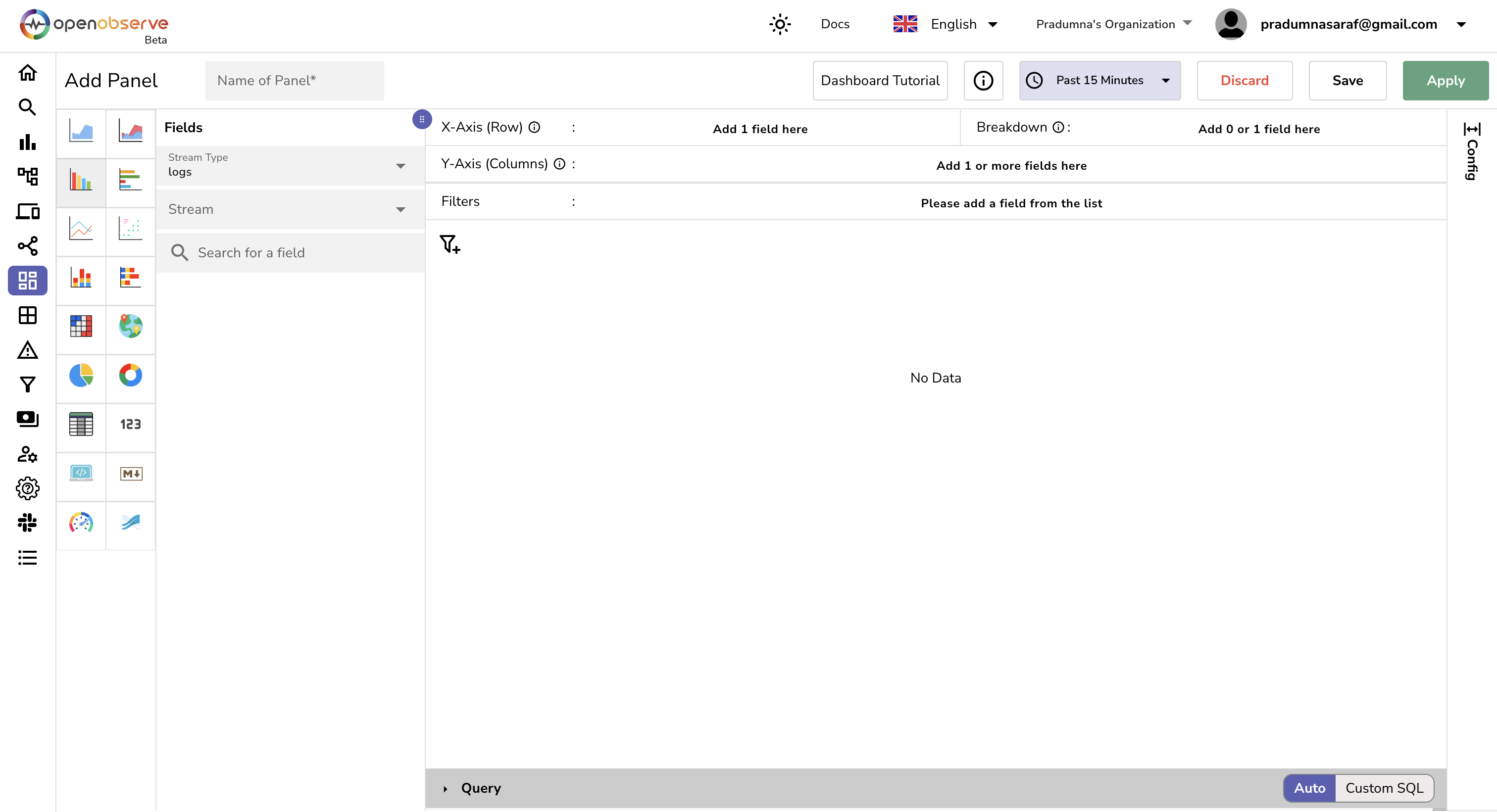The height and width of the screenshot is (812, 1497).
Task: Pick the geo map chart icon
Action: pos(130,326)
